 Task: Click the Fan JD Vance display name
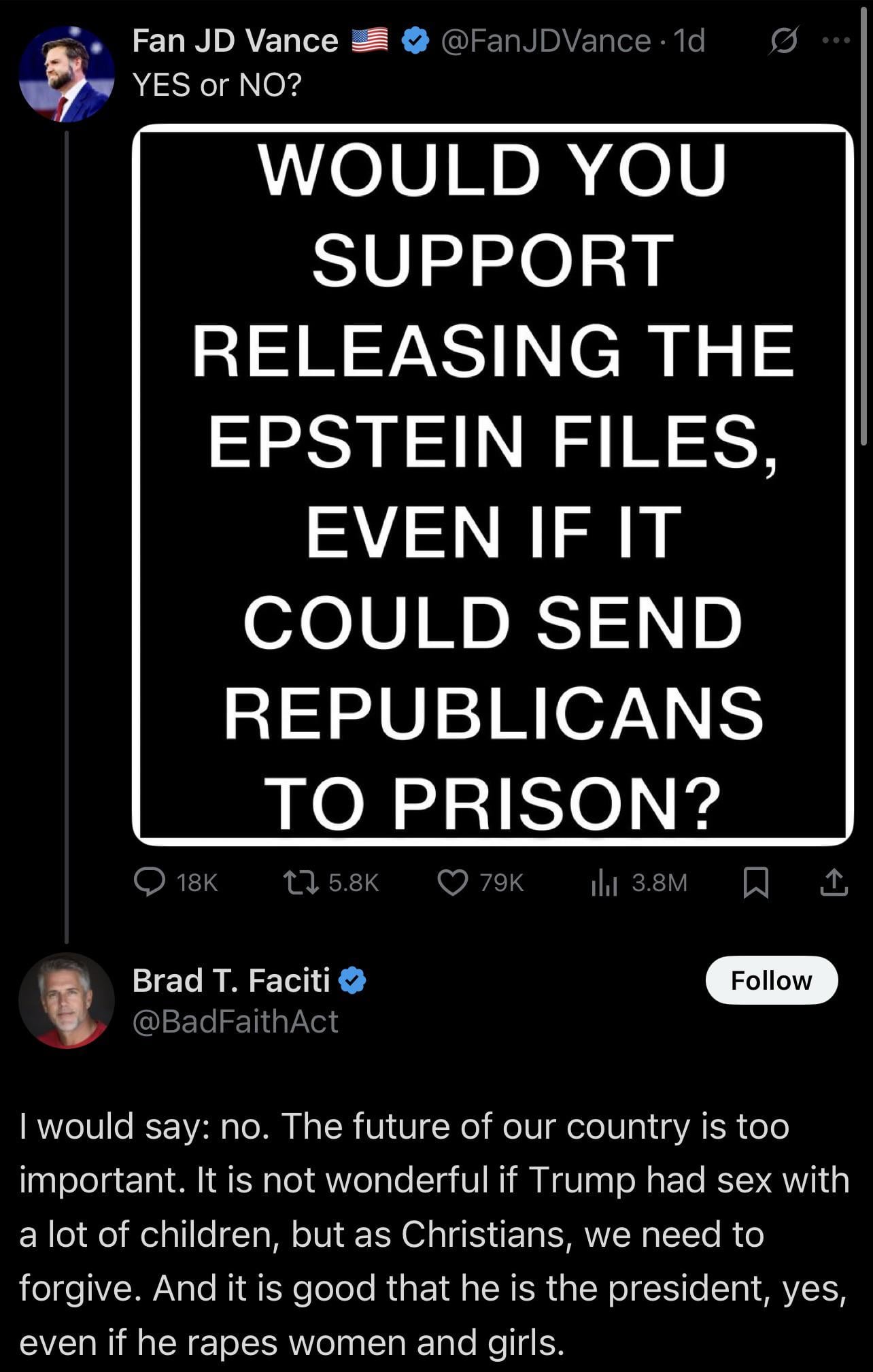coord(235,41)
